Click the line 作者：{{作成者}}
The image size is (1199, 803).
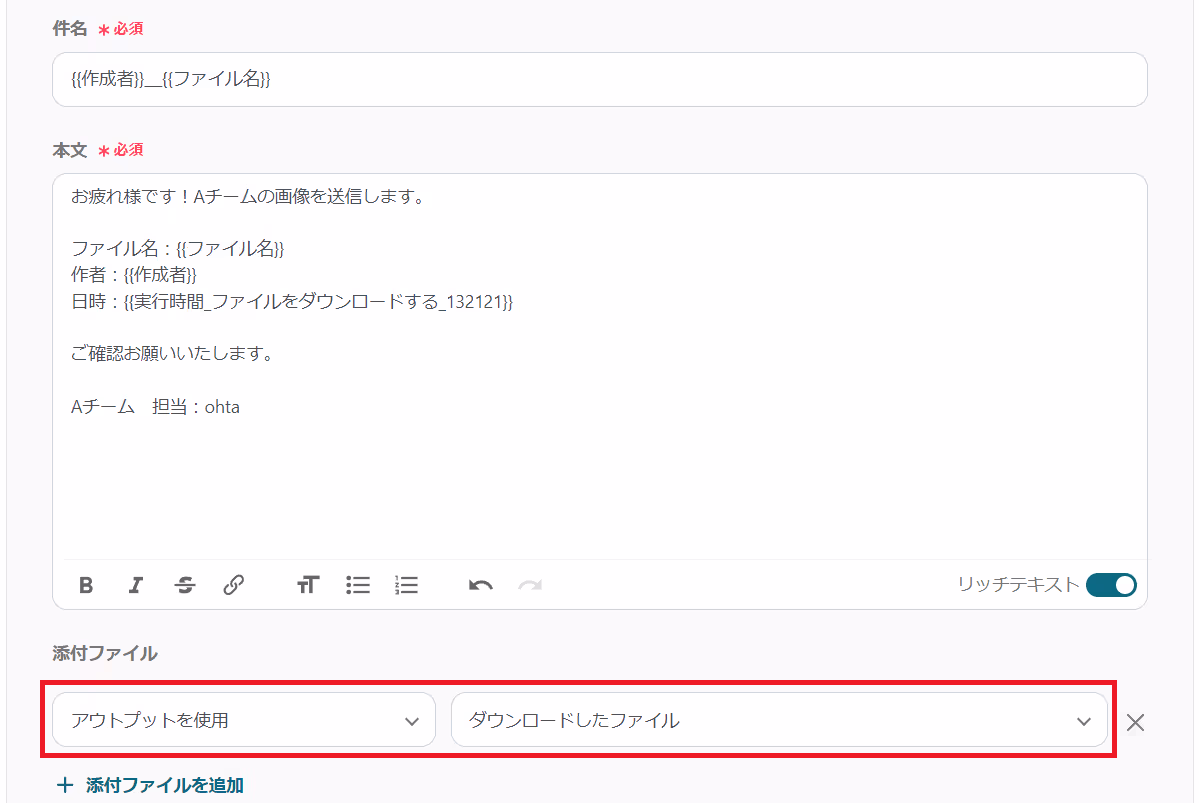click(134, 275)
